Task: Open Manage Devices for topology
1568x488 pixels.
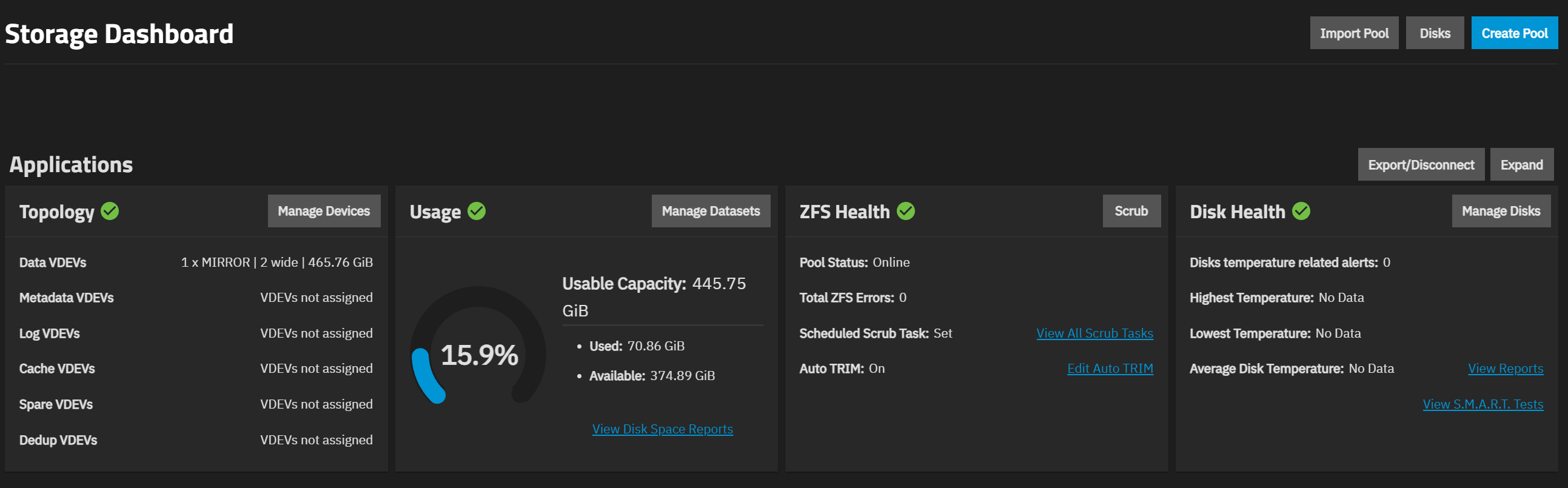Action: [x=324, y=211]
